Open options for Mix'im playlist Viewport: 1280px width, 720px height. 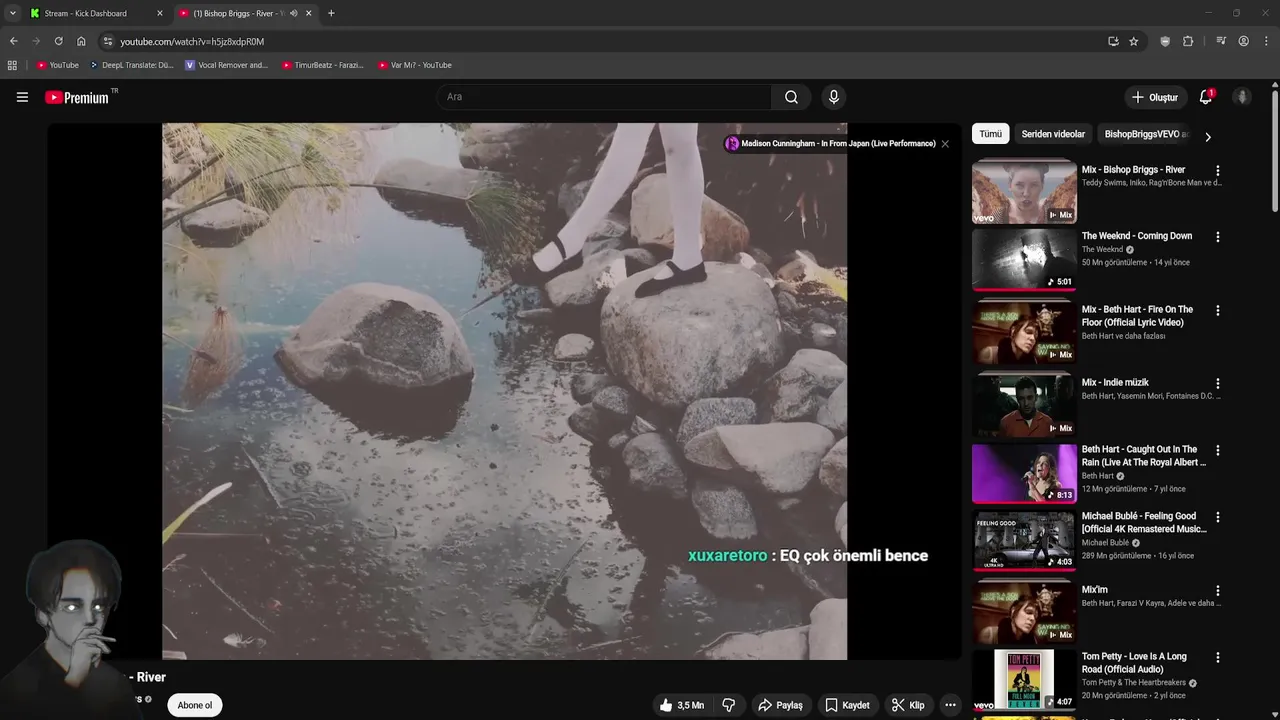click(1217, 591)
